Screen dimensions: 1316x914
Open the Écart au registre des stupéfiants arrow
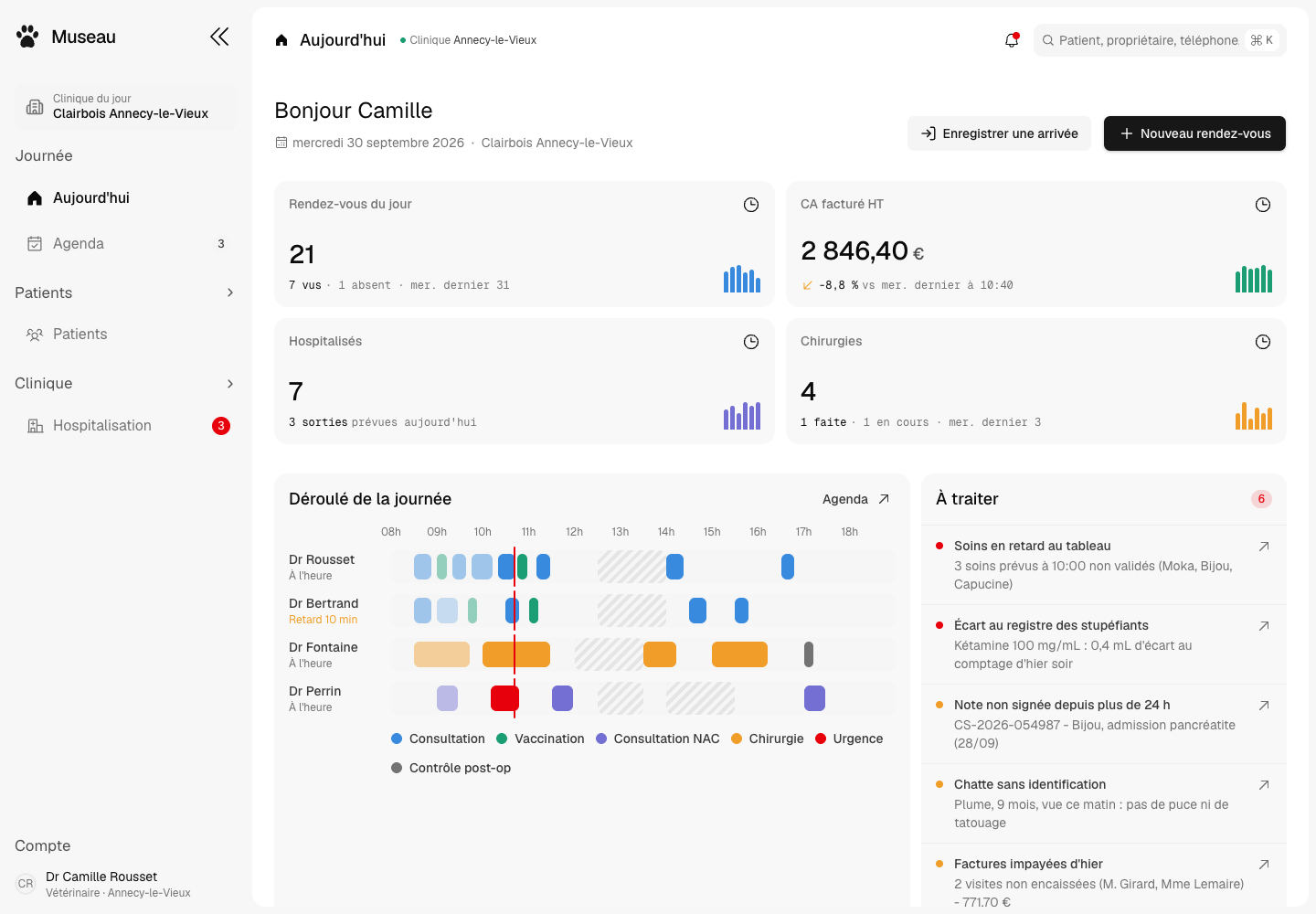[1264, 626]
